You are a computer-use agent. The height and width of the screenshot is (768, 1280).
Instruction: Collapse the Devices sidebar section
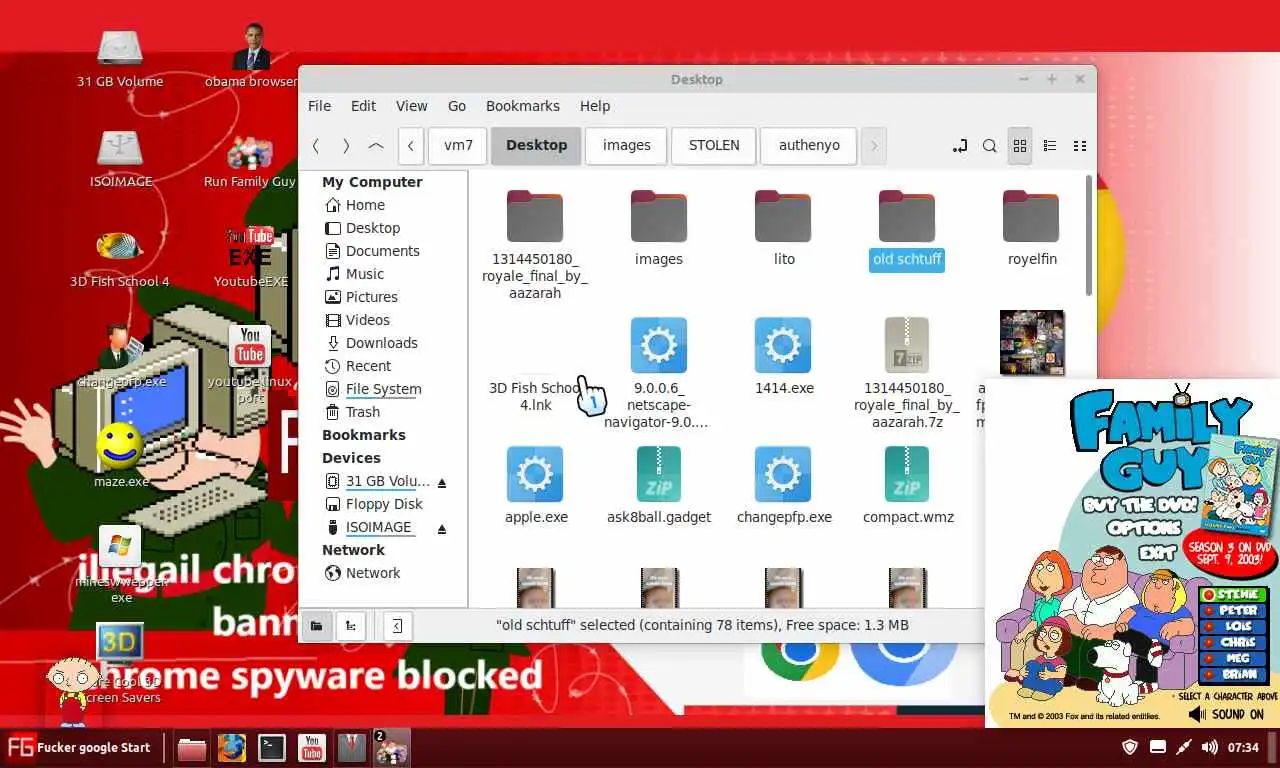tap(351, 458)
